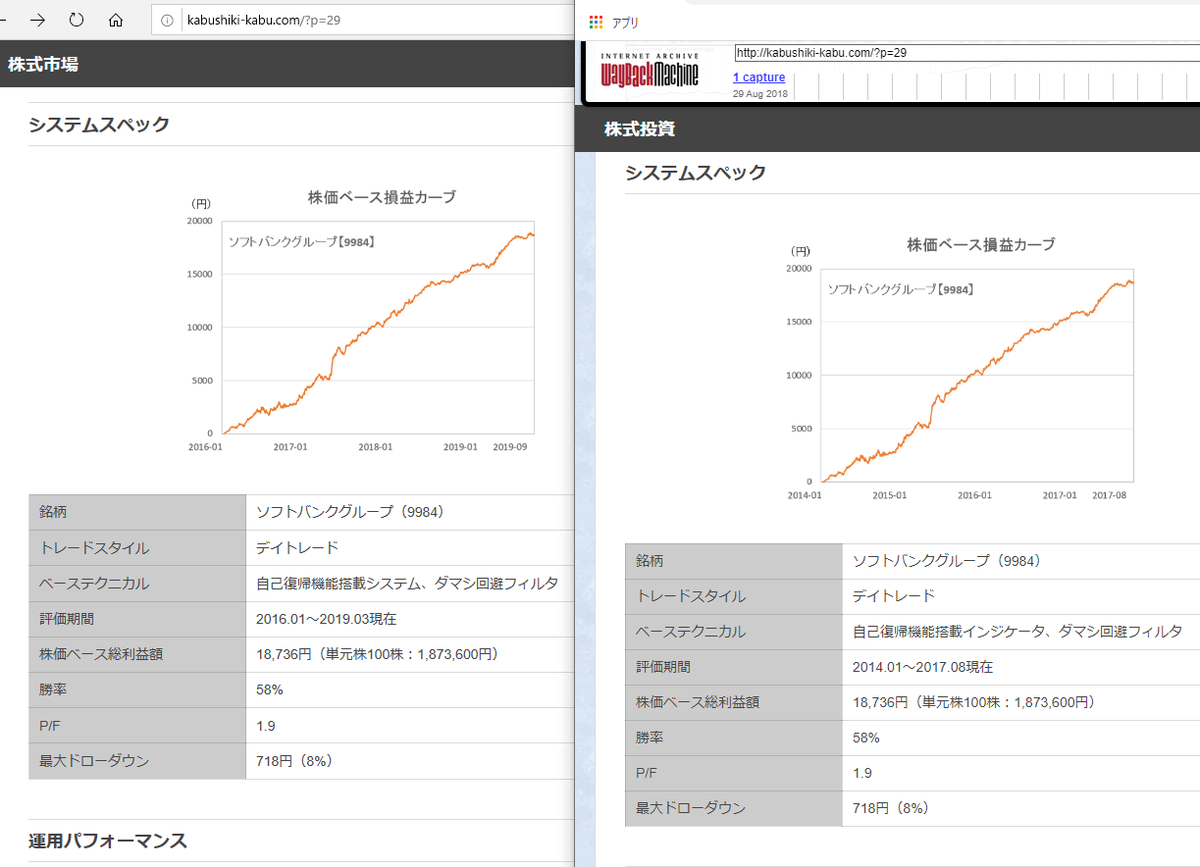Image resolution: width=1200 pixels, height=867 pixels.
Task: Open site information icon beside kabushiki-kabu.com URL
Action: pyautogui.click(x=167, y=20)
